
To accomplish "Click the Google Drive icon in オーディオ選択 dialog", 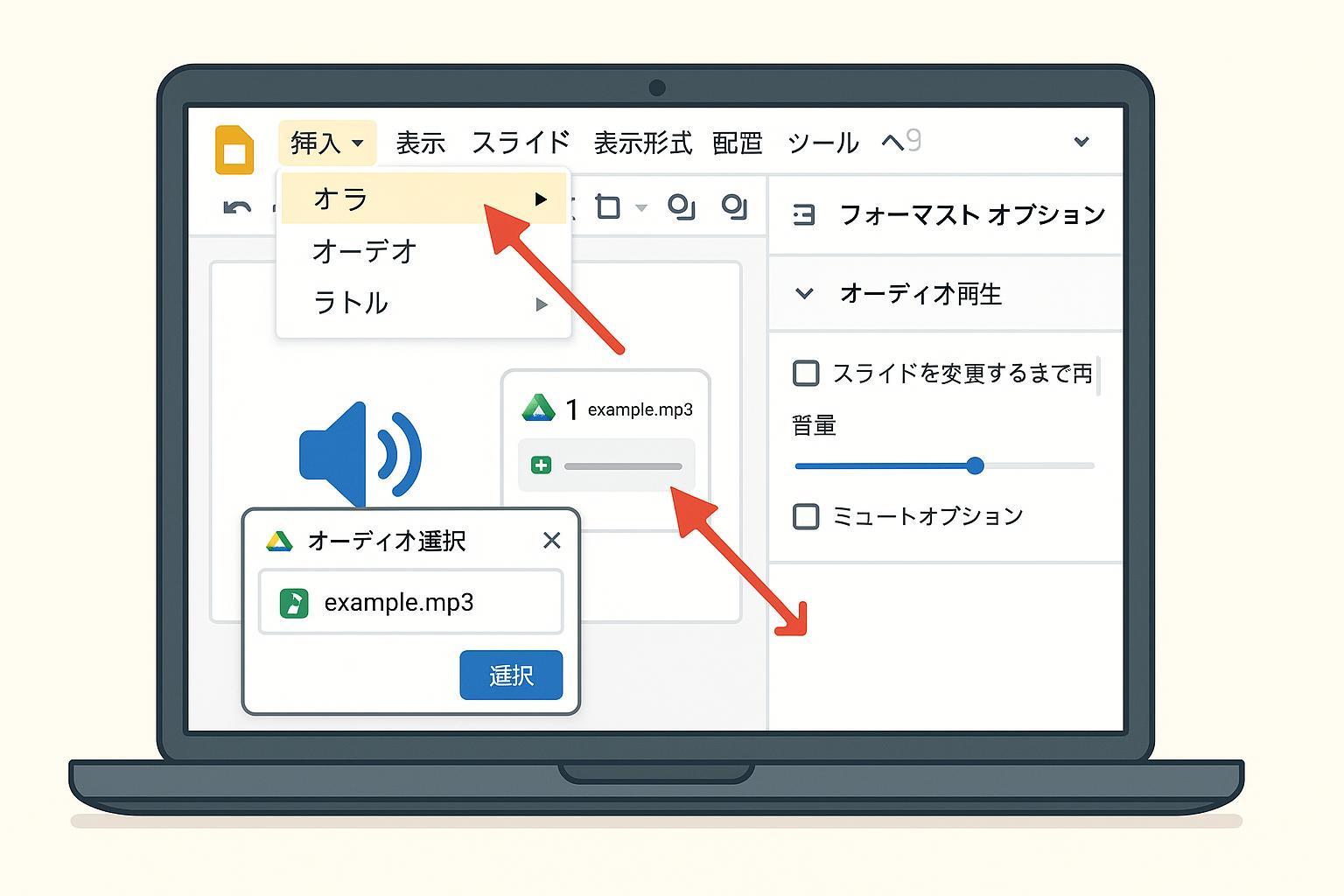I will [279, 542].
